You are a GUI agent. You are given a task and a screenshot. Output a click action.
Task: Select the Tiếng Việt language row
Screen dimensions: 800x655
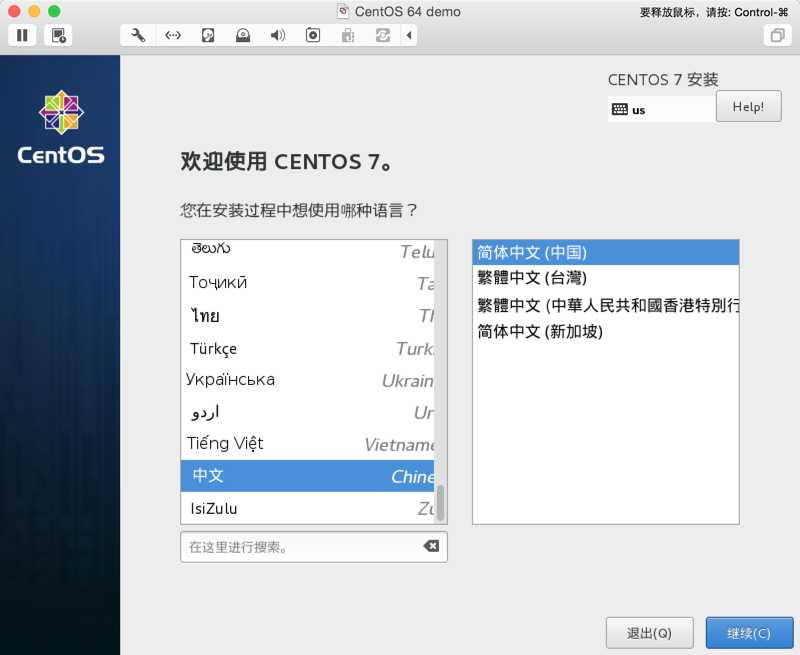point(308,444)
